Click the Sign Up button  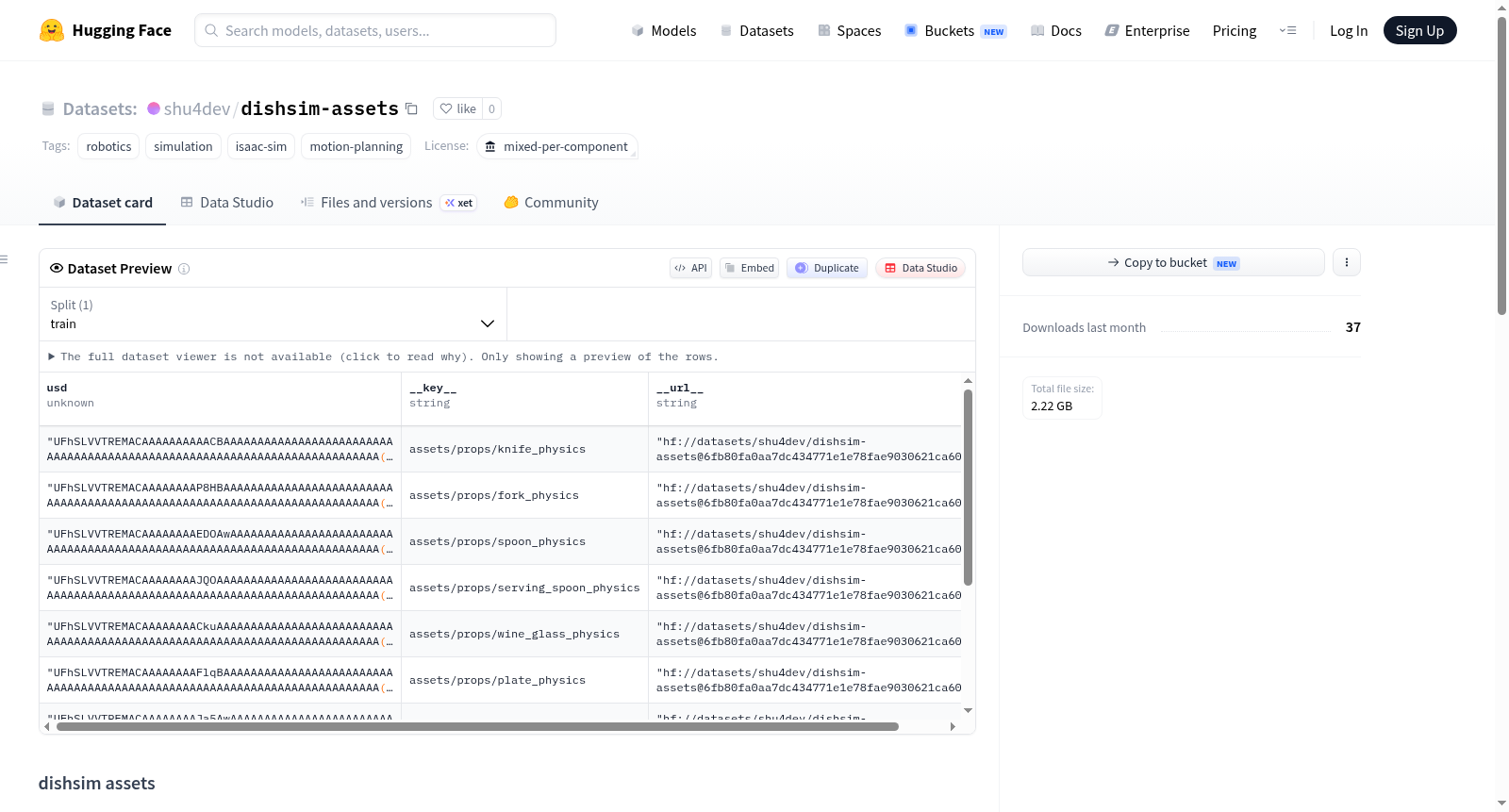(1419, 30)
